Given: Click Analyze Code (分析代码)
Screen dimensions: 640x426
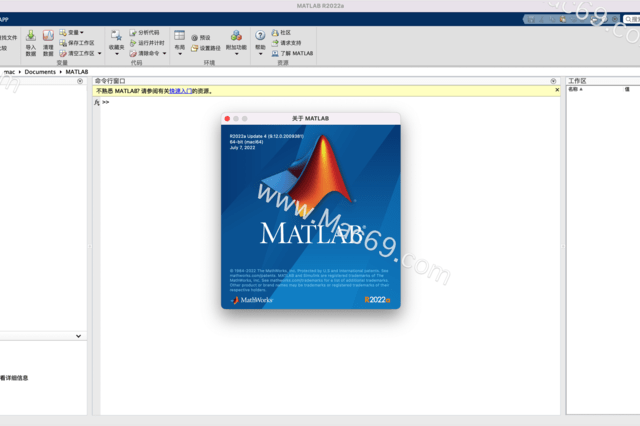Looking at the screenshot, I should click(x=144, y=32).
